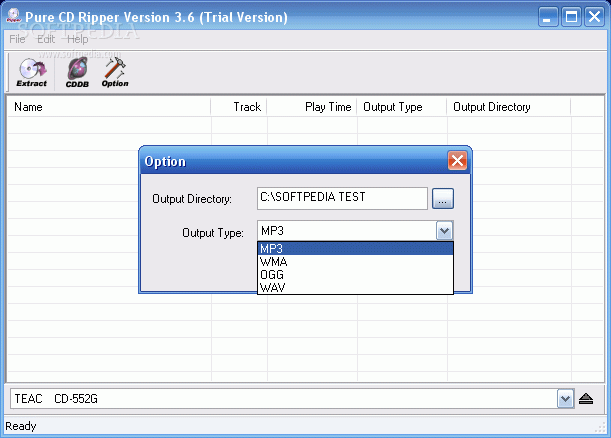Choose OGG output format
The width and height of the screenshot is (611, 438).
355,275
